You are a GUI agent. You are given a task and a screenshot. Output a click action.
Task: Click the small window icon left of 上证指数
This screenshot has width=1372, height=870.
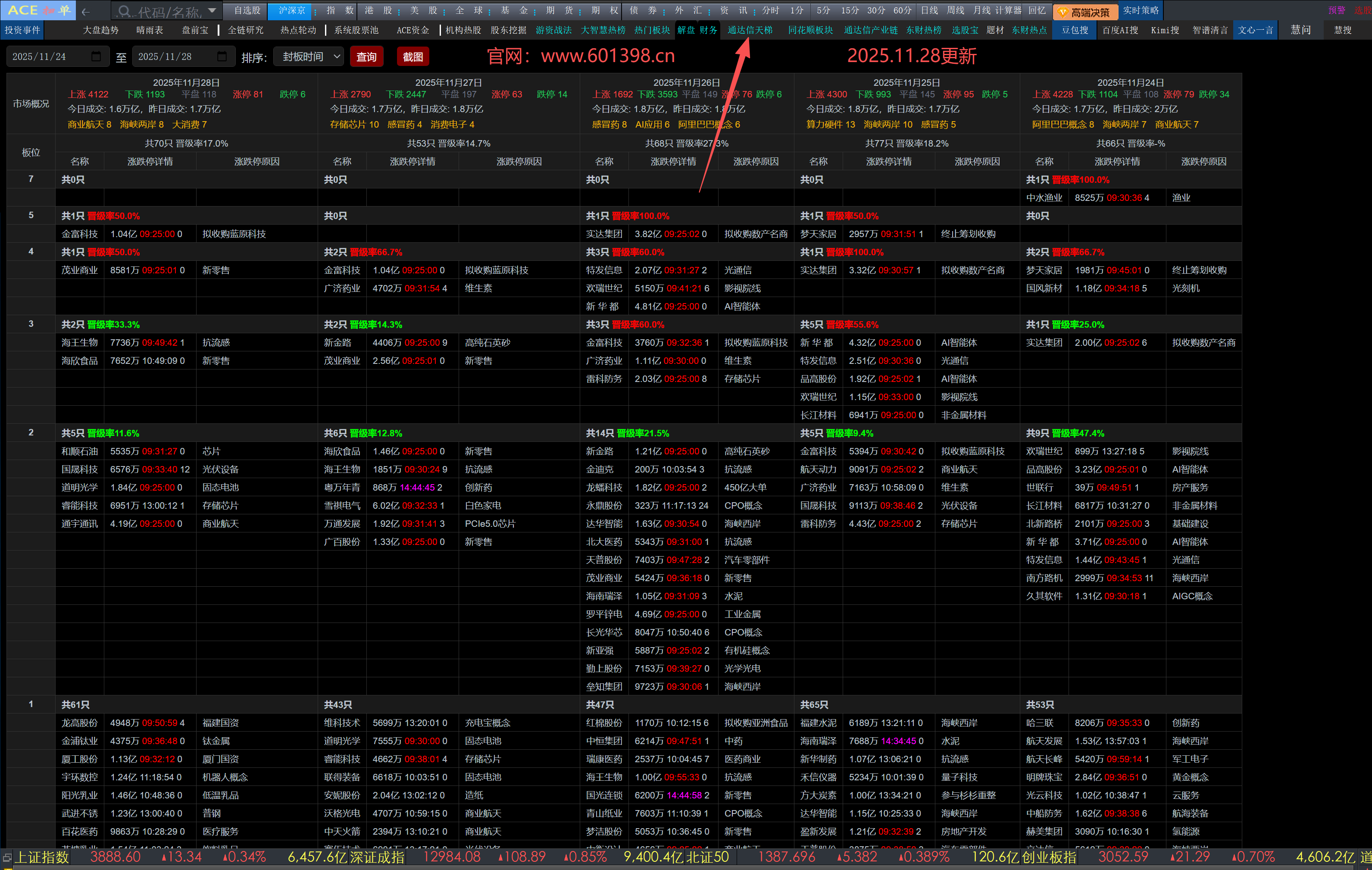tap(7, 857)
